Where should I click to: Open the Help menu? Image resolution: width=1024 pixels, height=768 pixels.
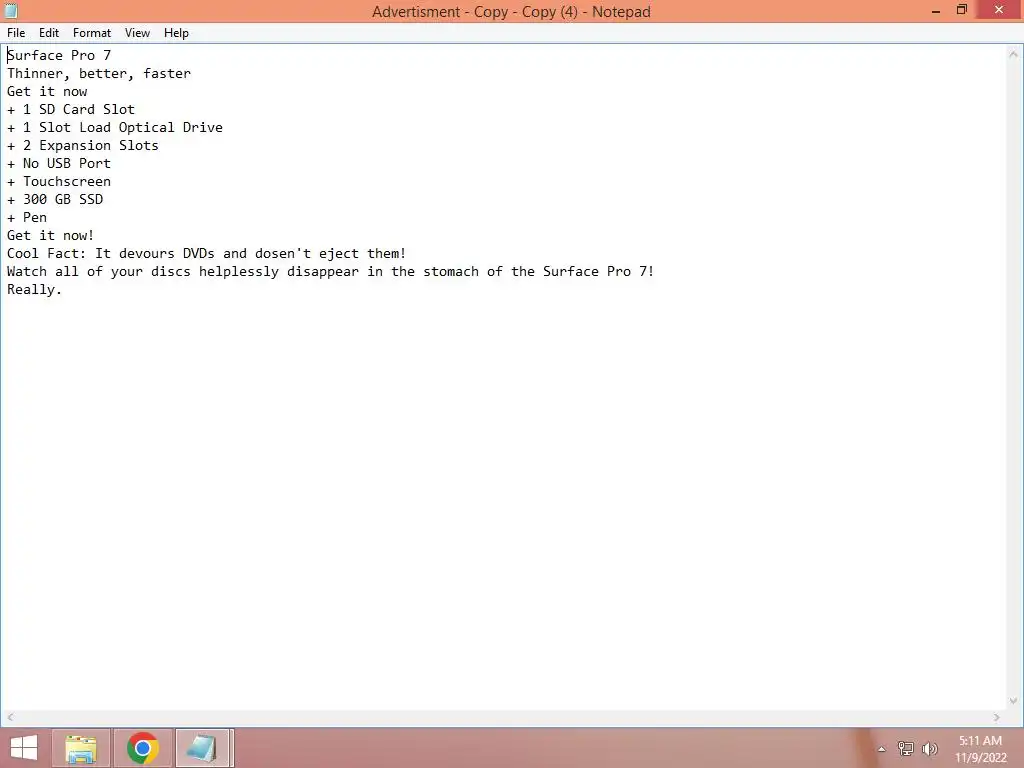pos(176,33)
